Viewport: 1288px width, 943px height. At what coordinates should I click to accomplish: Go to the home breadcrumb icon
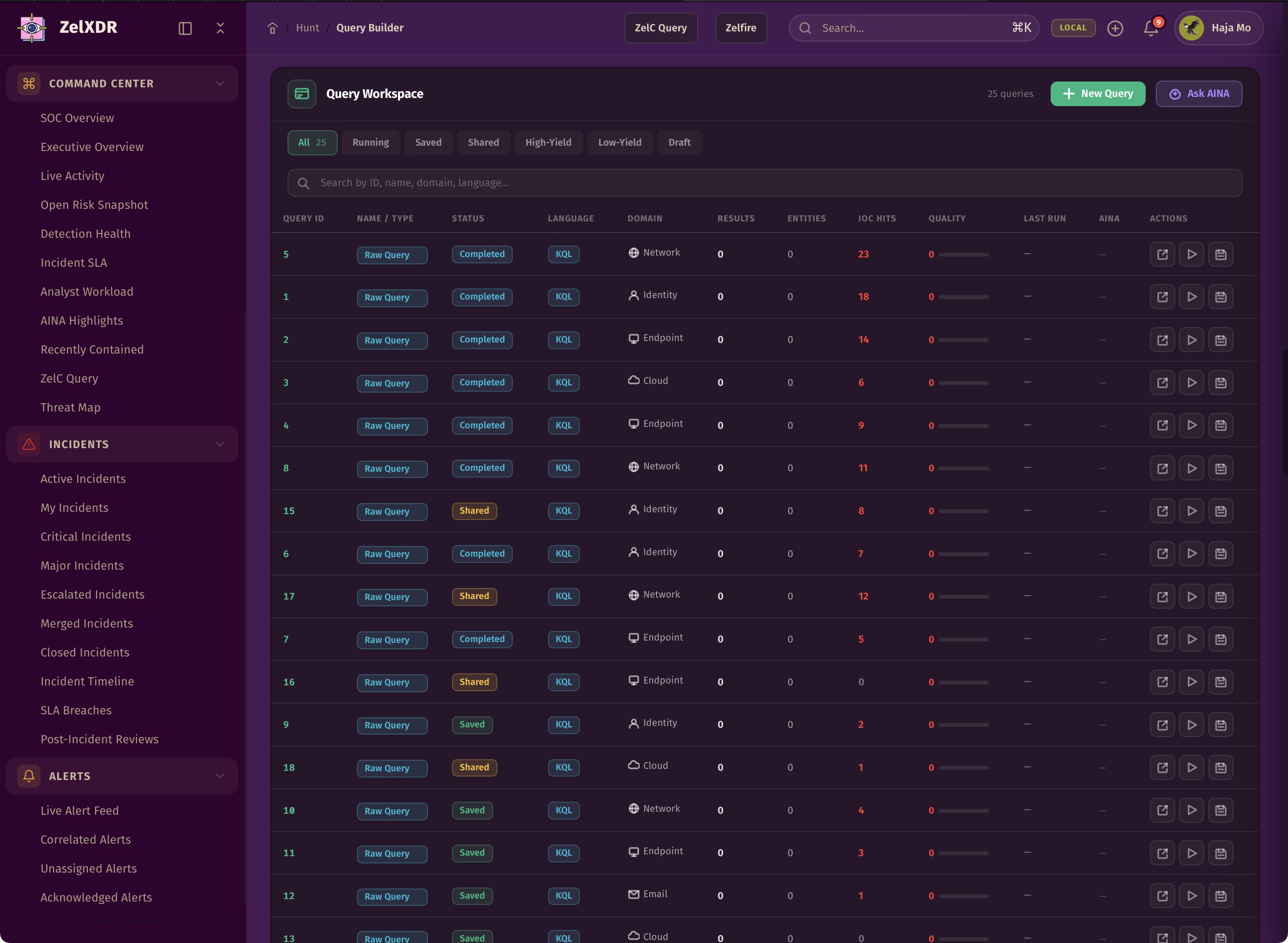pyautogui.click(x=273, y=28)
